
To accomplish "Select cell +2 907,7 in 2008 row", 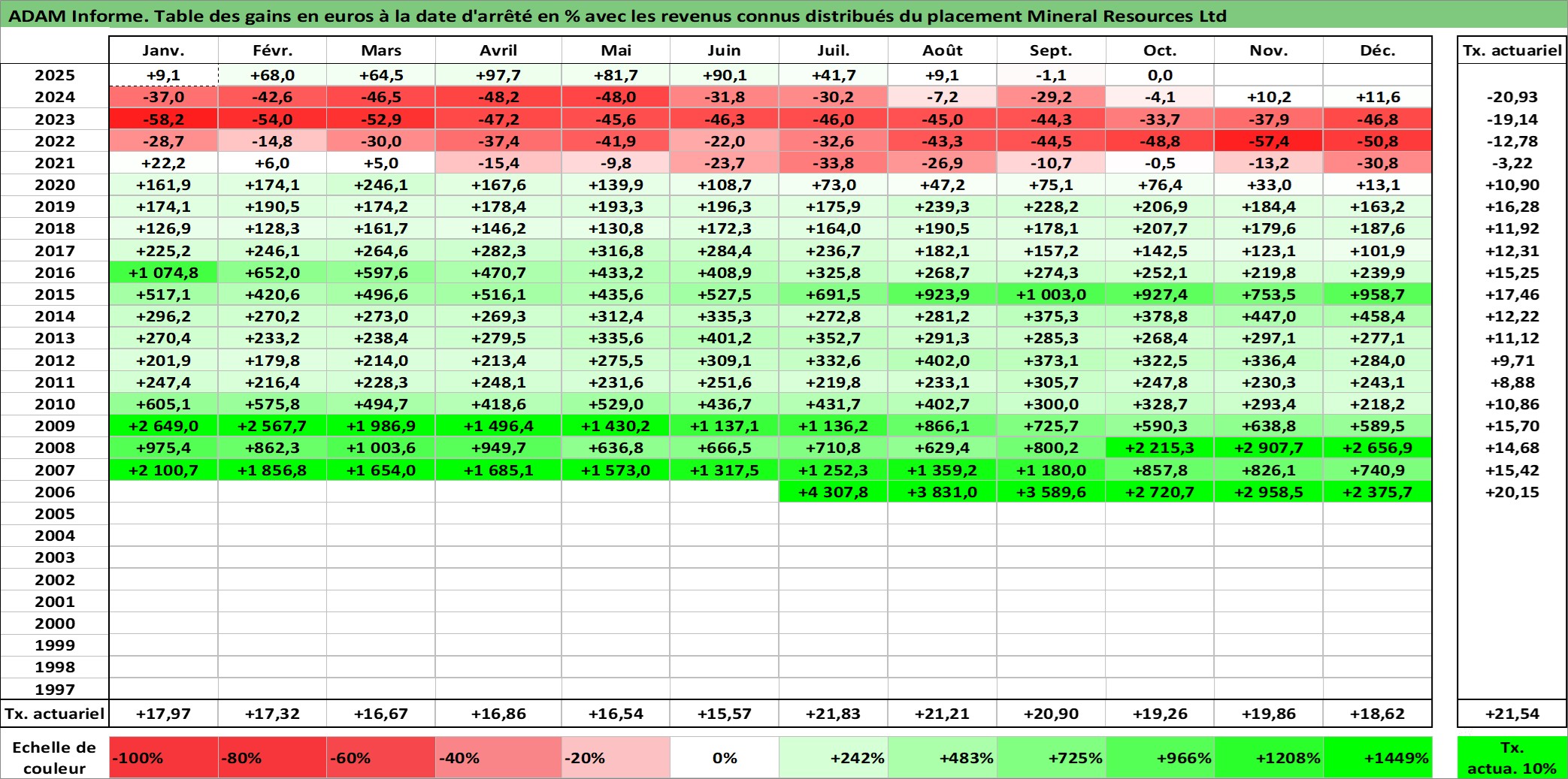I will [1268, 448].
